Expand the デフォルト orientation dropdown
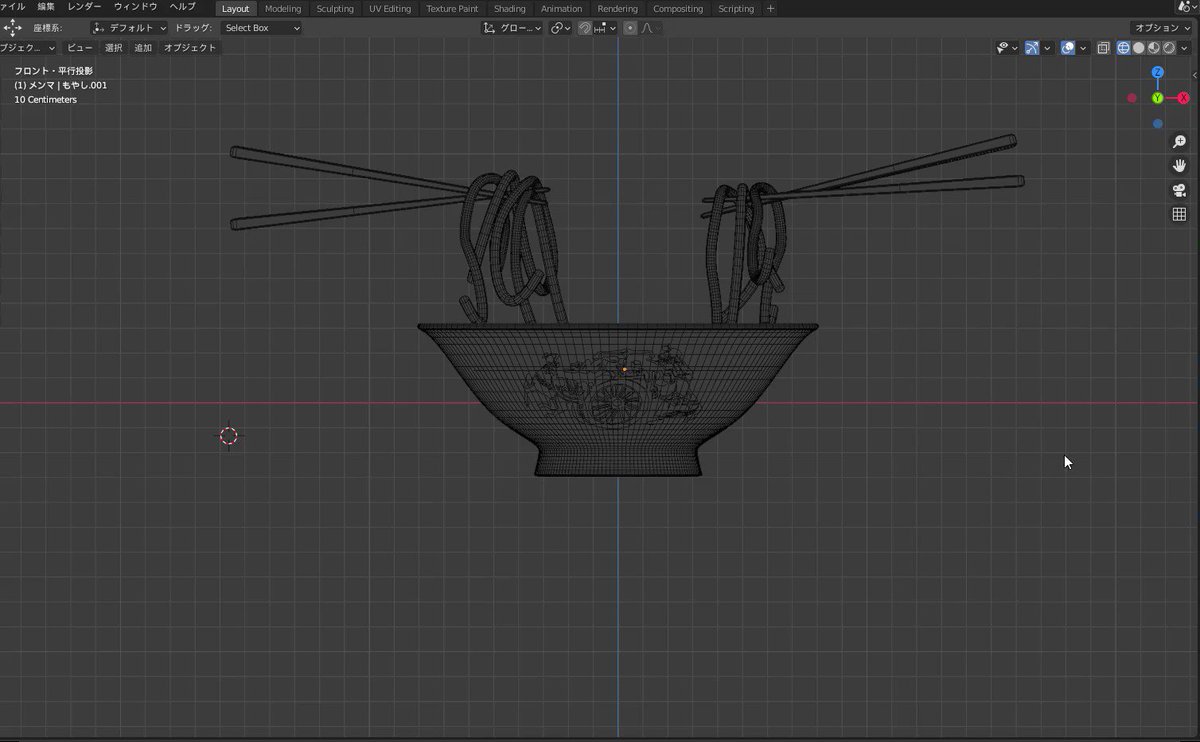The image size is (1200, 742). click(129, 28)
